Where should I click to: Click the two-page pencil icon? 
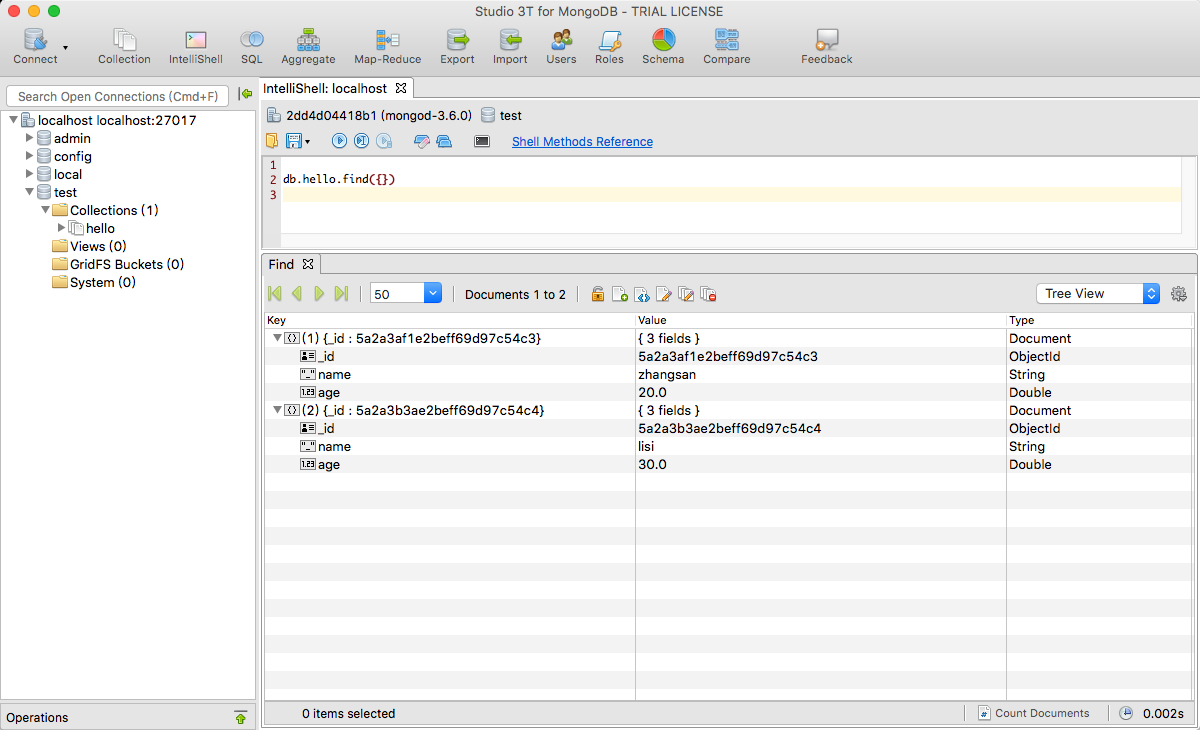coord(686,293)
